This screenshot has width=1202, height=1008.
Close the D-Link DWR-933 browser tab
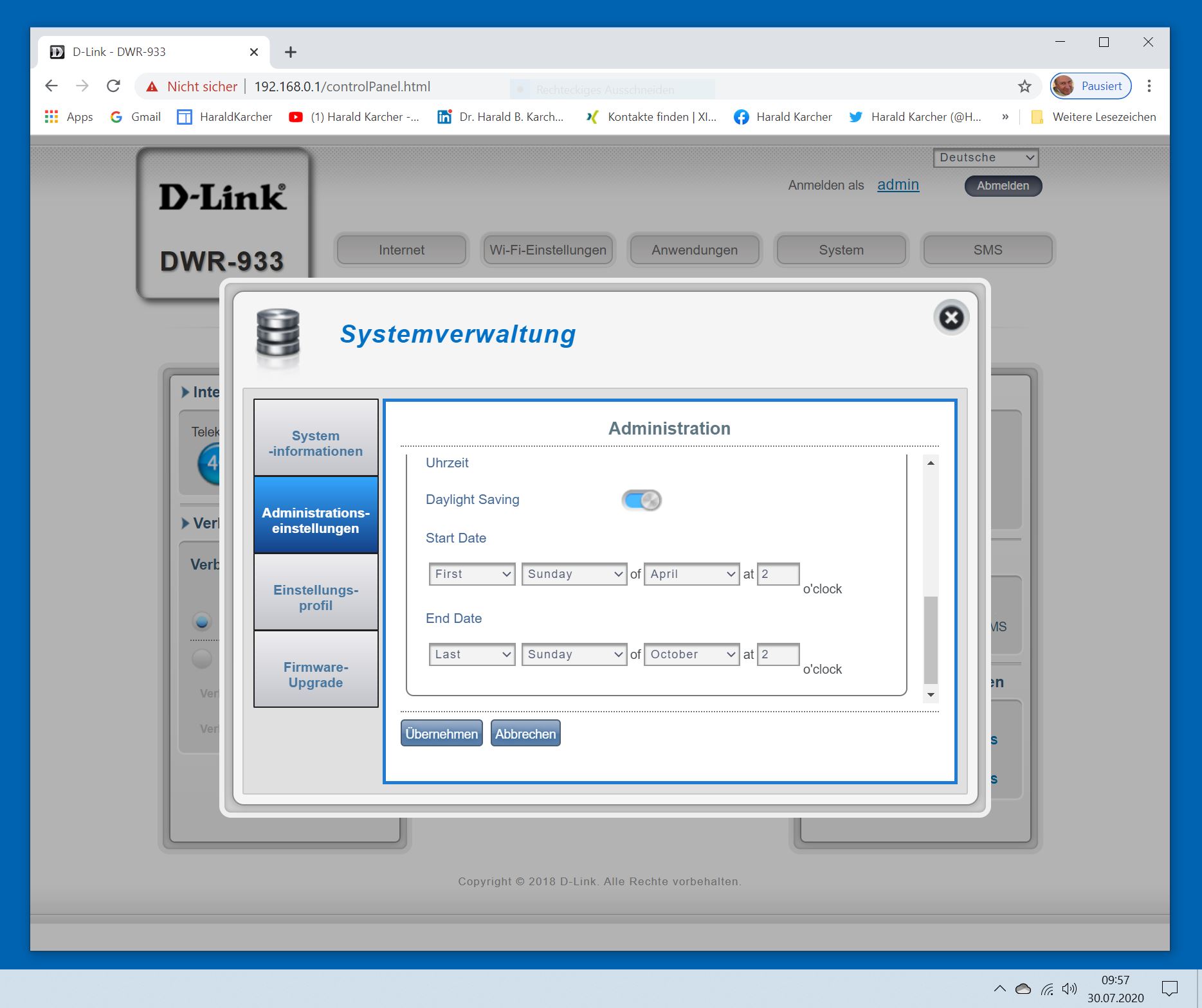[x=254, y=52]
